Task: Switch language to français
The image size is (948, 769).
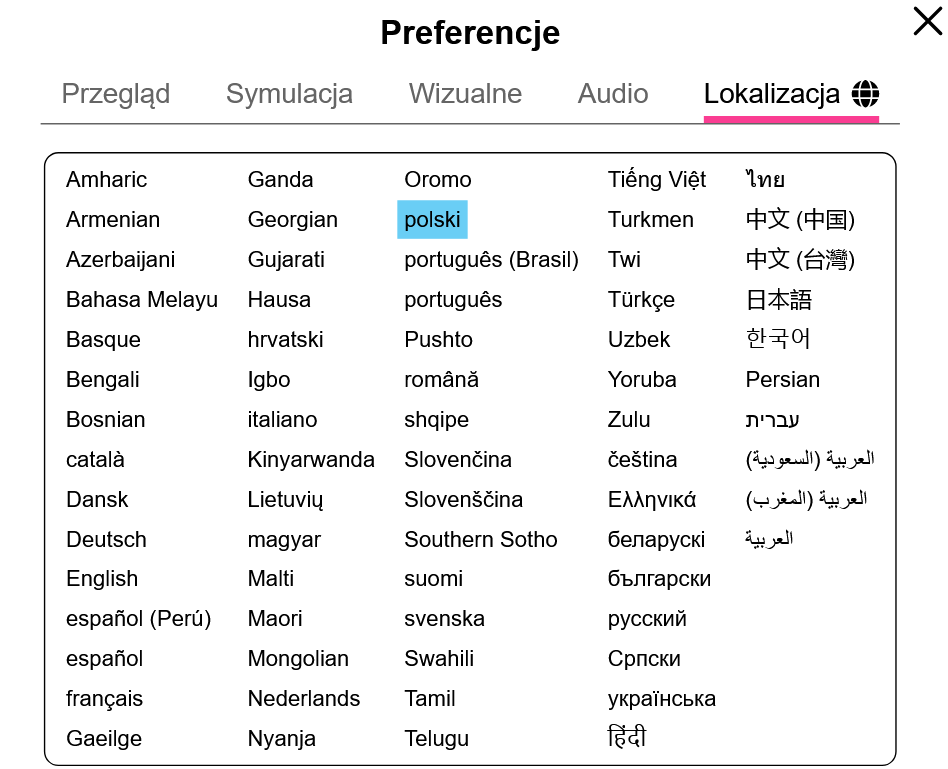Action: point(104,699)
